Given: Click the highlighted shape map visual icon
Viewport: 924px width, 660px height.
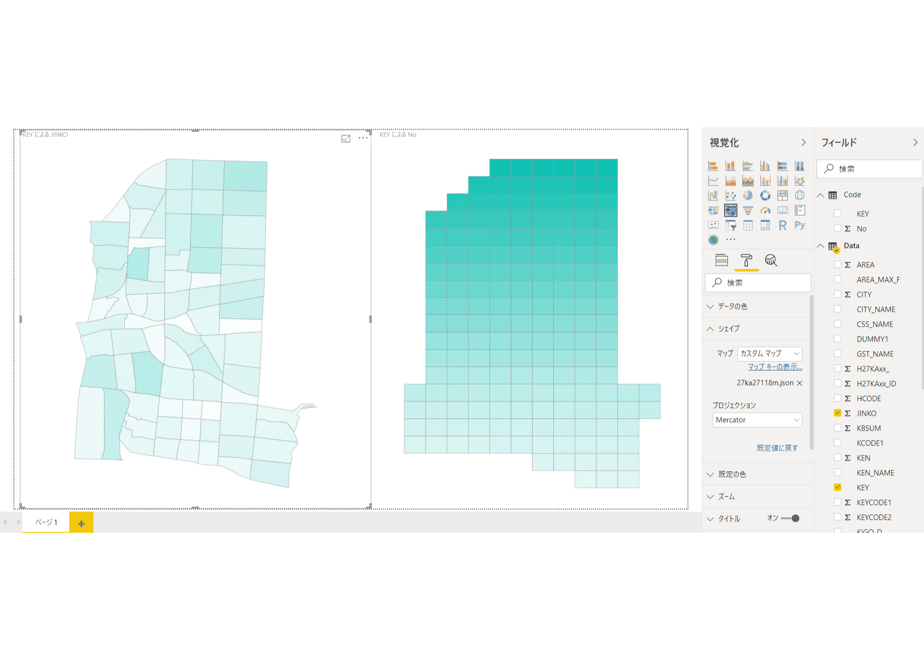Looking at the screenshot, I should (730, 210).
